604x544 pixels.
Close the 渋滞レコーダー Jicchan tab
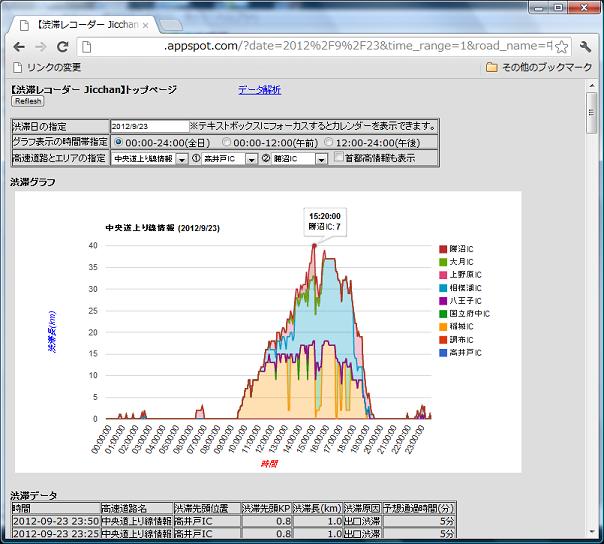145,25
